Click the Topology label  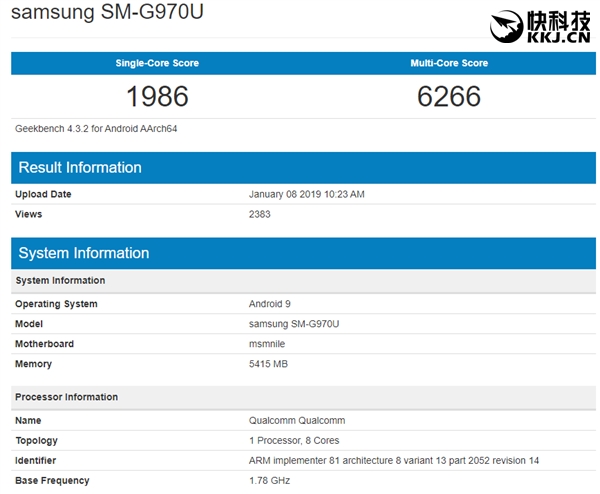(36, 441)
